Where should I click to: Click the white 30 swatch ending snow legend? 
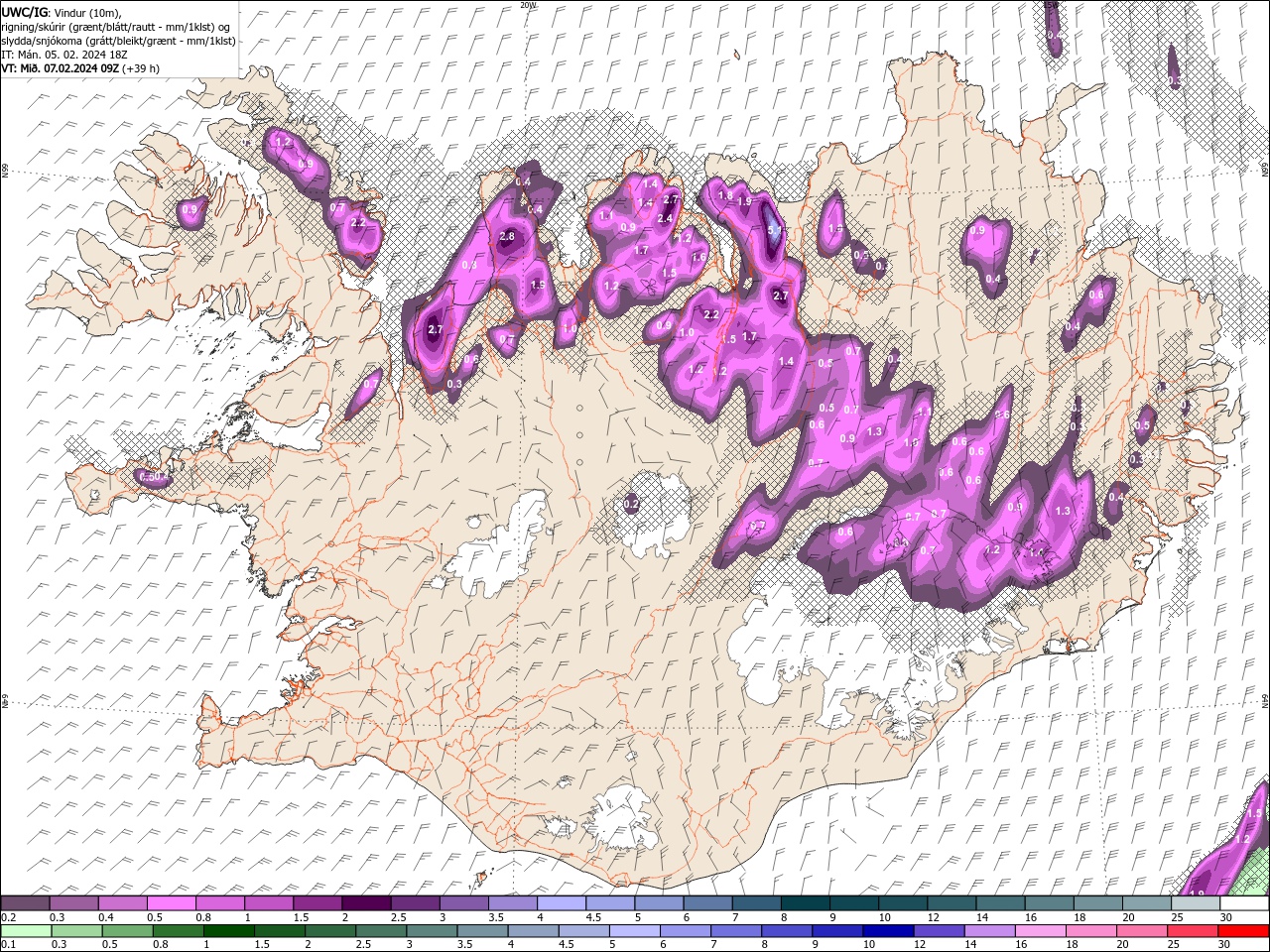1243,903
